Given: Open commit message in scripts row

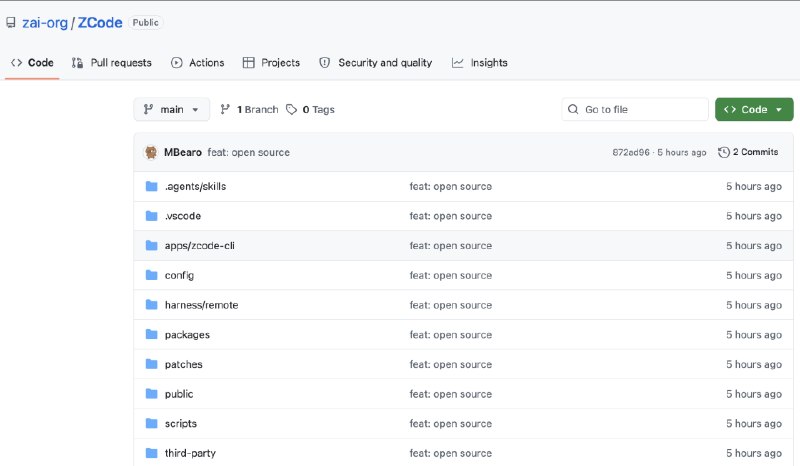Looking at the screenshot, I should point(451,423).
